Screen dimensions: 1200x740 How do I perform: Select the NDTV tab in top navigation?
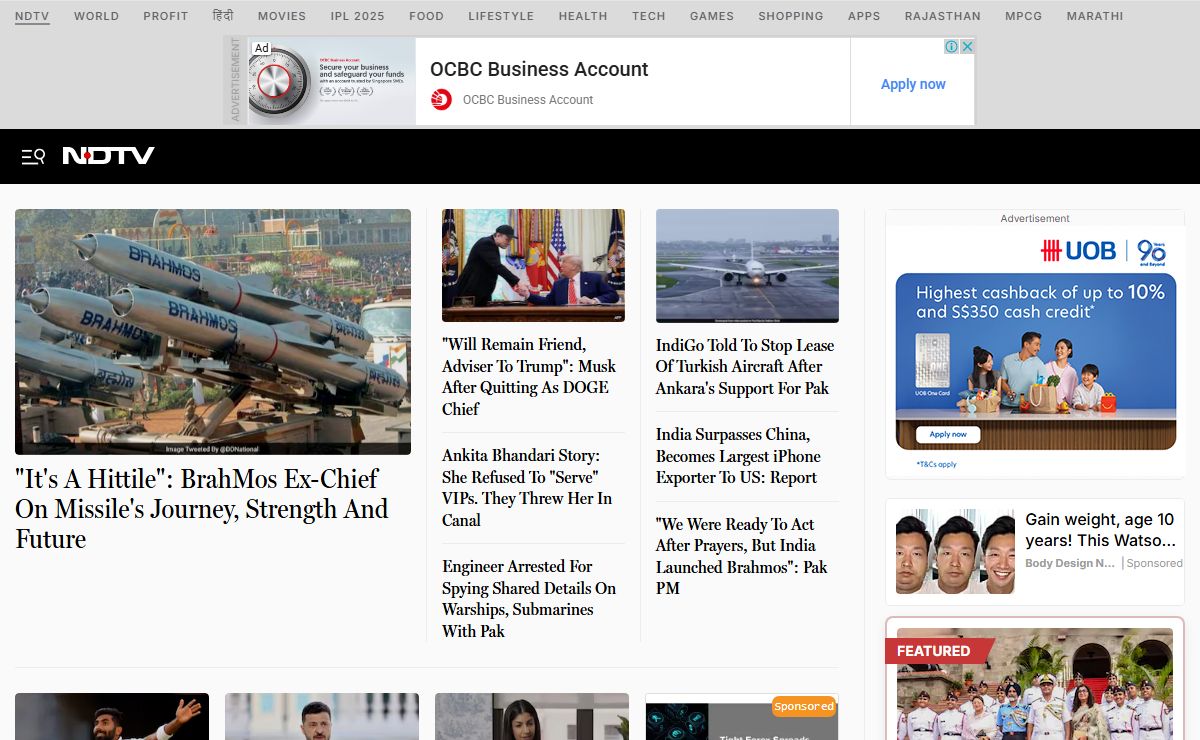tap(32, 16)
